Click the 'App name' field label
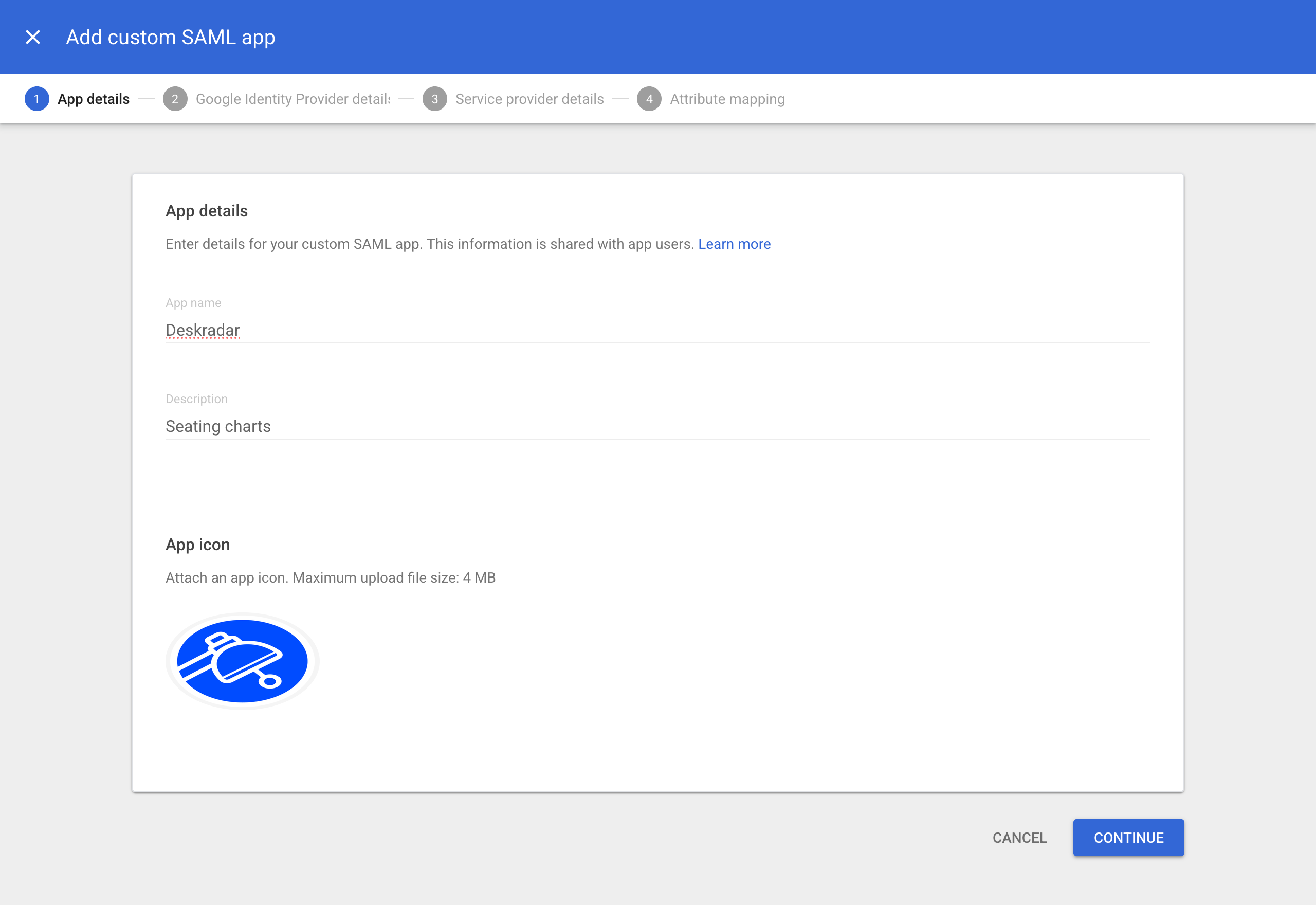This screenshot has height=905, width=1316. (193, 303)
